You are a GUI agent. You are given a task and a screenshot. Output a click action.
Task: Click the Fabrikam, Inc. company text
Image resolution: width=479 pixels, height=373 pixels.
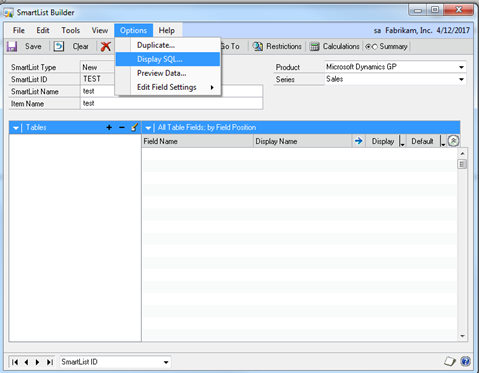(409, 30)
